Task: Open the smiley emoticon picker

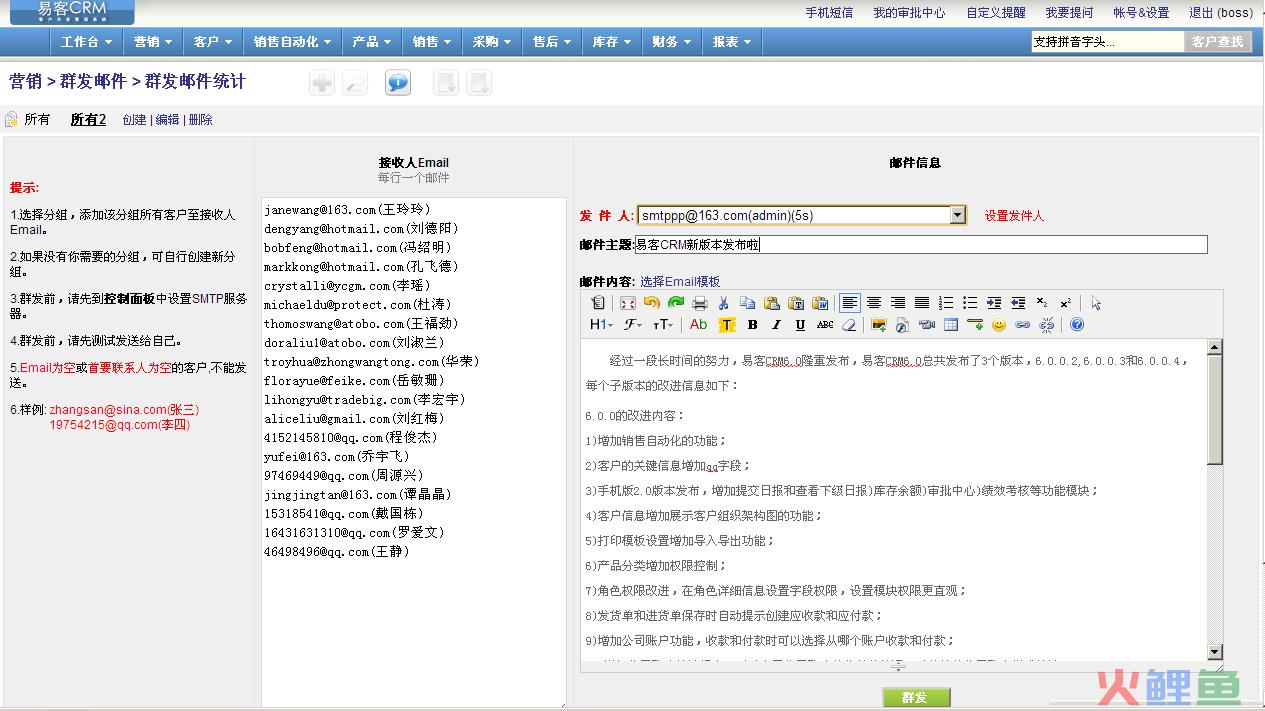Action: (x=999, y=325)
